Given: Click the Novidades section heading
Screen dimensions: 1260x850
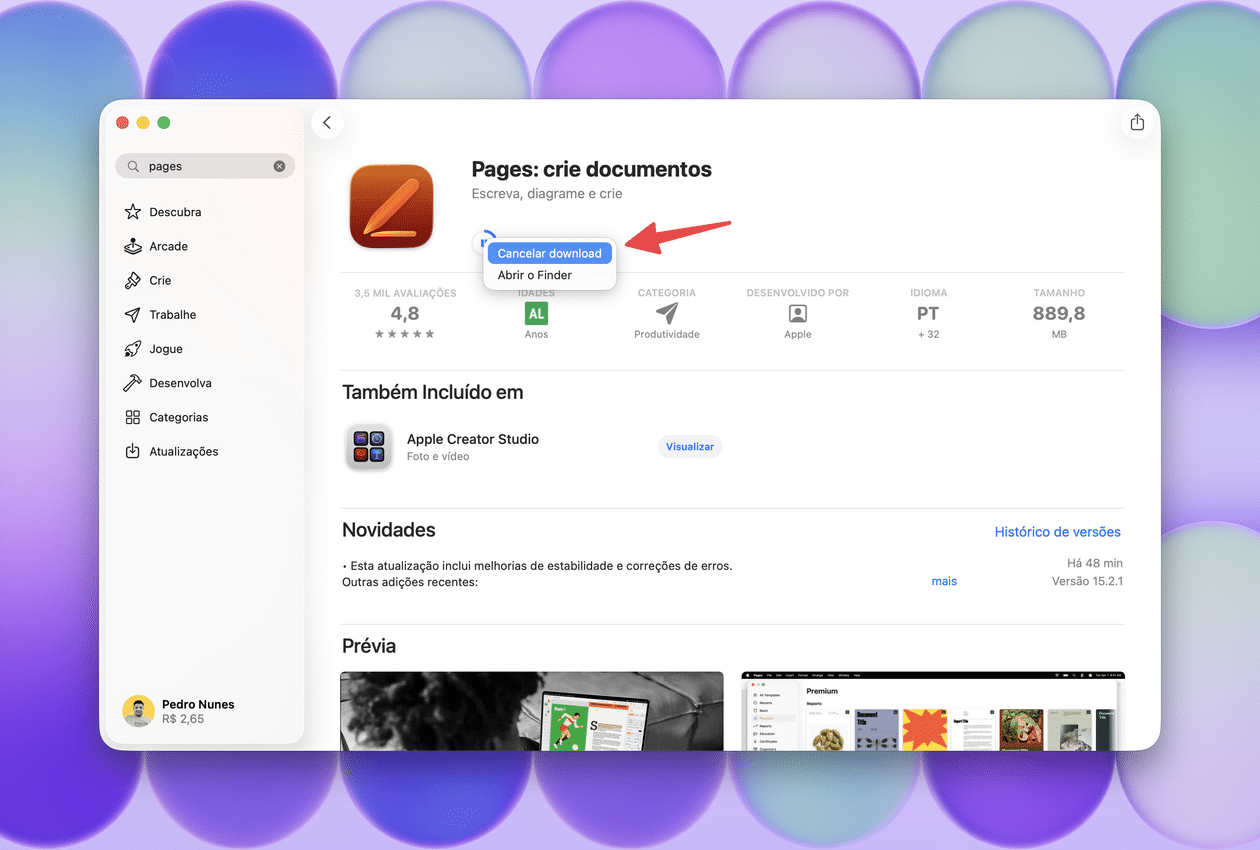Looking at the screenshot, I should coord(389,530).
